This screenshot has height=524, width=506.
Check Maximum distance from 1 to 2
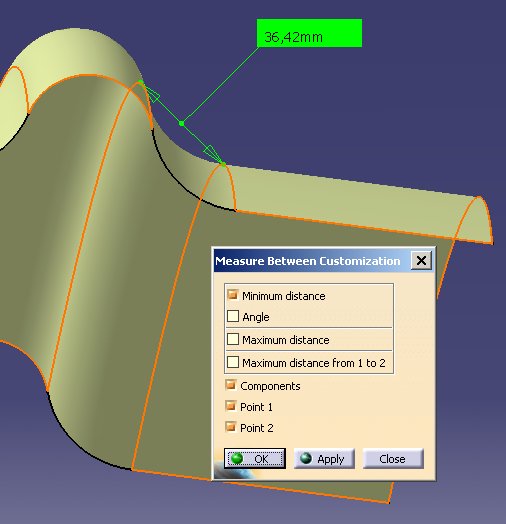233,362
